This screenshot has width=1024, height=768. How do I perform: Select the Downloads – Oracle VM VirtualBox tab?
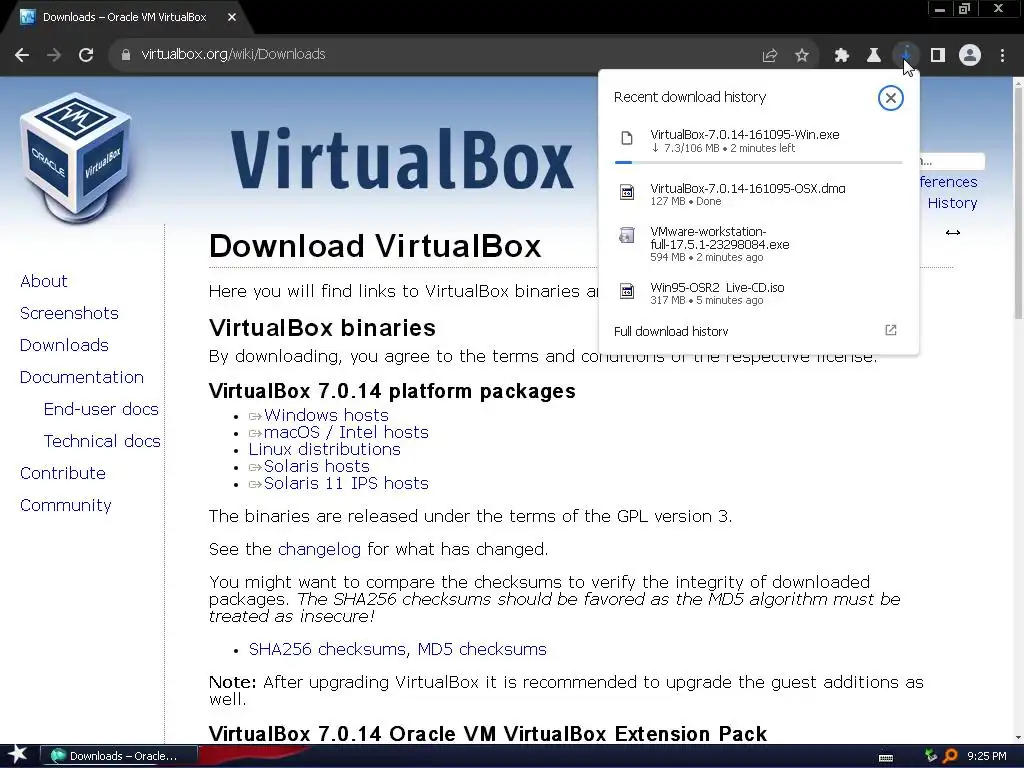tap(124, 18)
